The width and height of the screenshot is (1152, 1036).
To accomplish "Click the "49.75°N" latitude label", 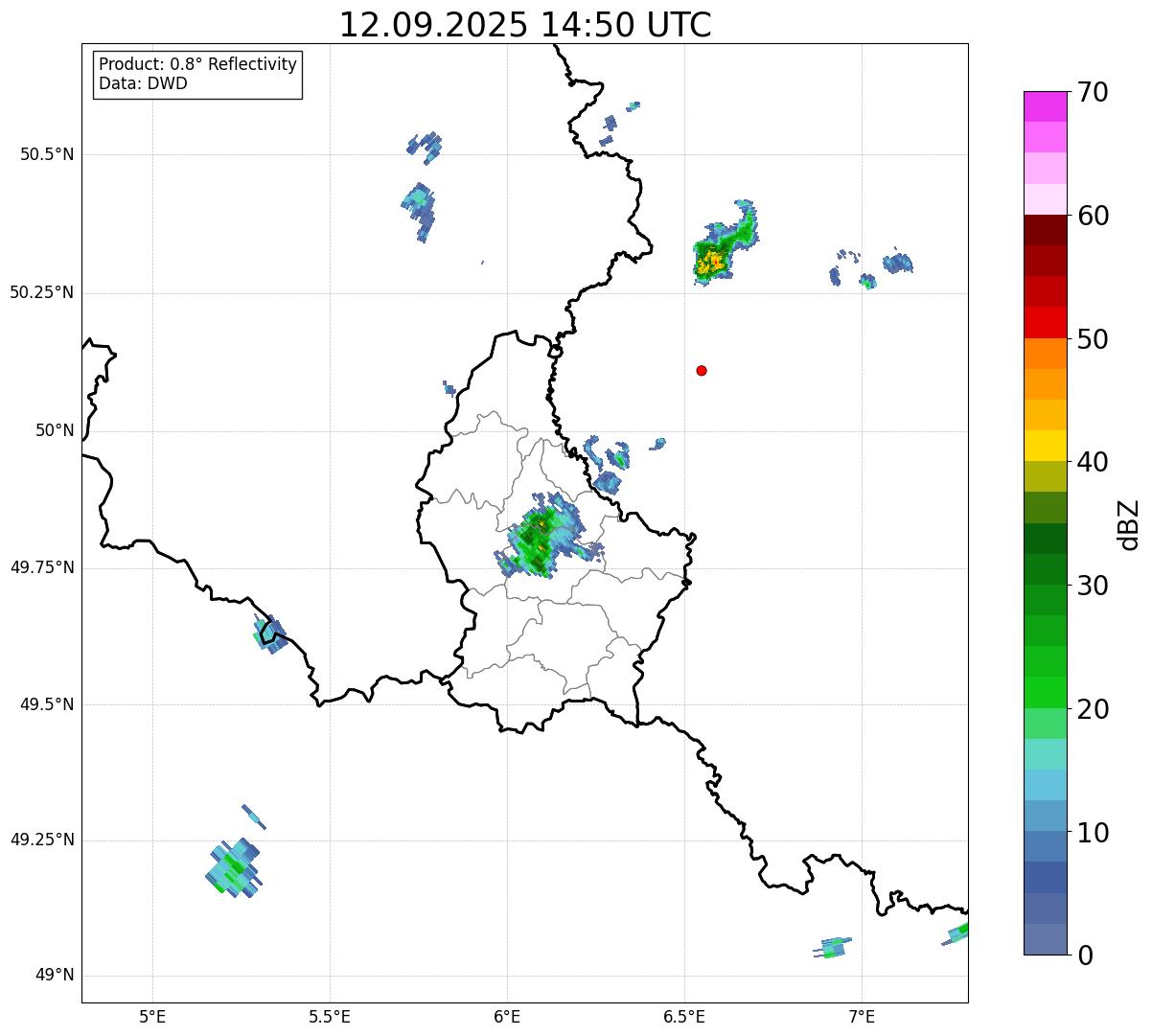I will point(42,567).
